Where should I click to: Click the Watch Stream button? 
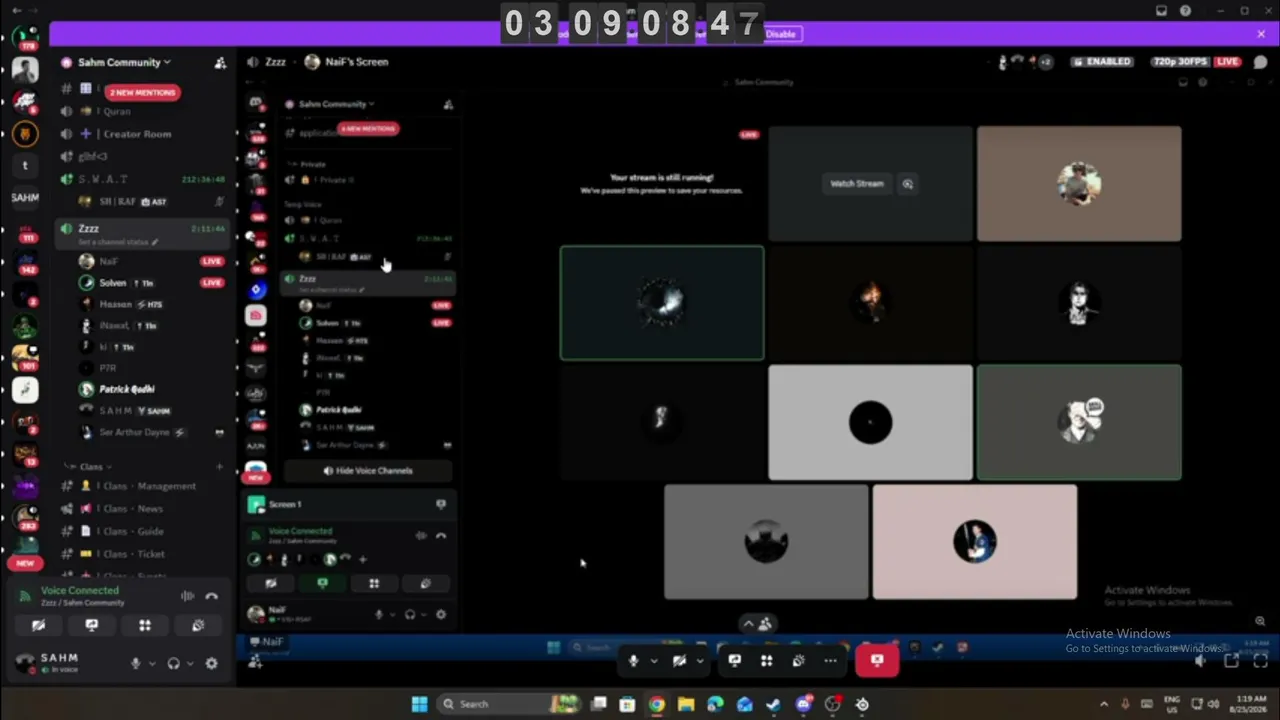(x=857, y=184)
